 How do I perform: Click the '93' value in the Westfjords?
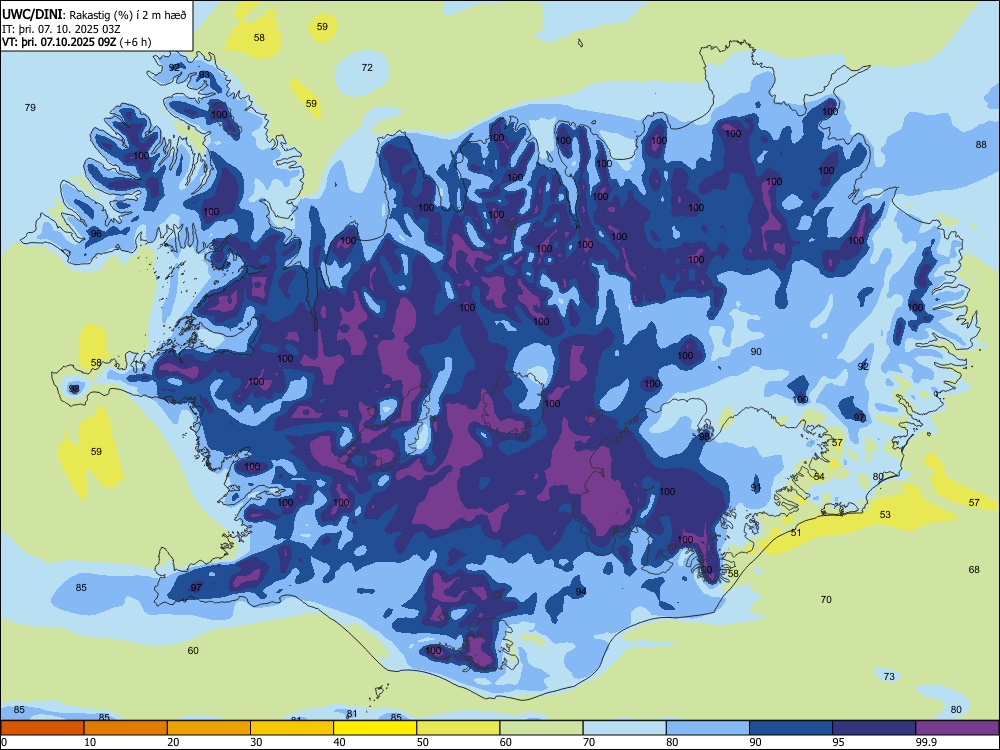(x=204, y=75)
